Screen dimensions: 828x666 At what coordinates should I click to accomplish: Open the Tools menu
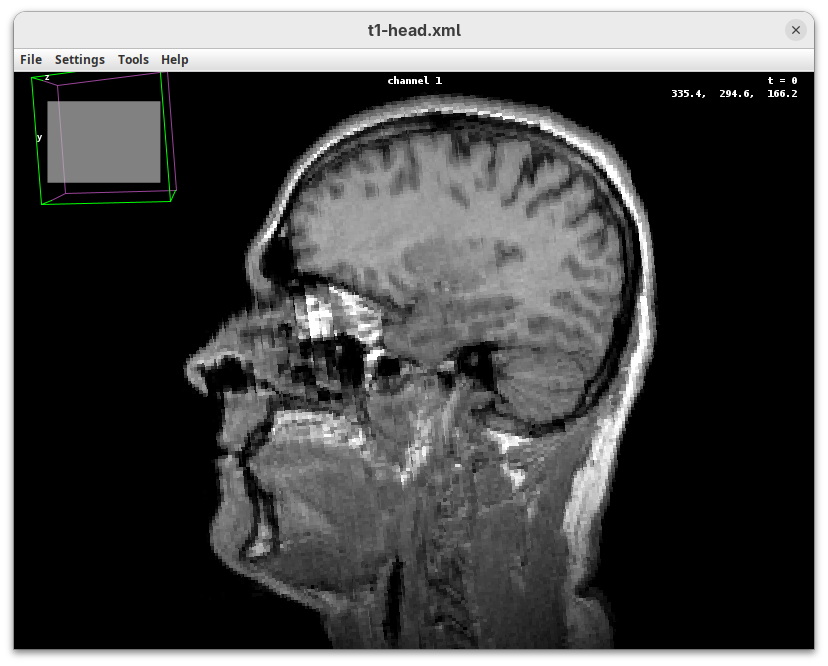(133, 60)
